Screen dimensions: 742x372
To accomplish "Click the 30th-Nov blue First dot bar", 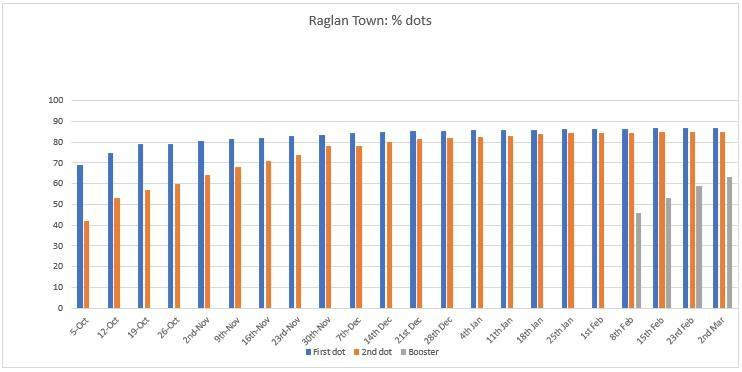I will click(x=322, y=221).
